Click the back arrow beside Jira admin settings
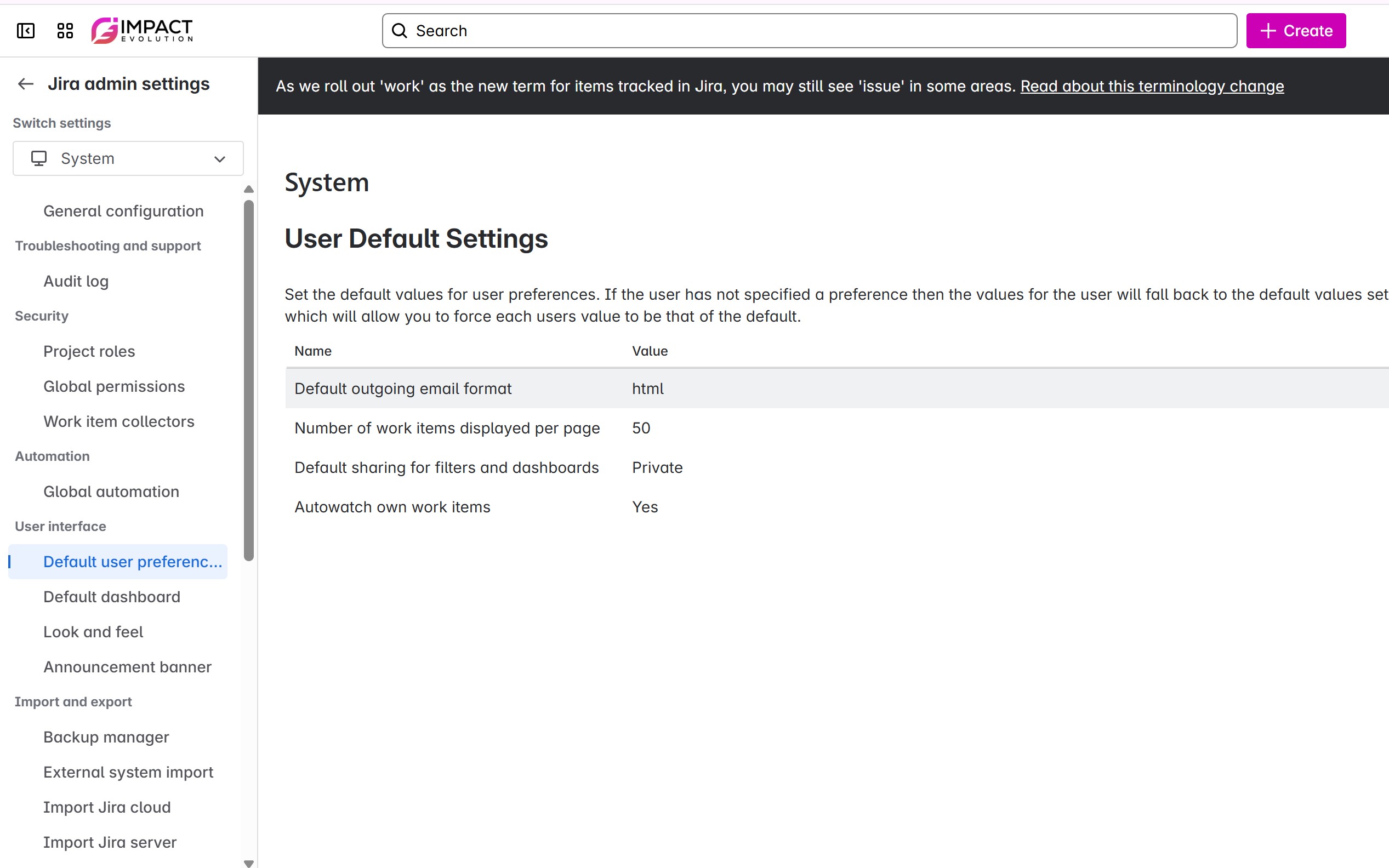Screen dimensions: 1389x868 click(25, 84)
